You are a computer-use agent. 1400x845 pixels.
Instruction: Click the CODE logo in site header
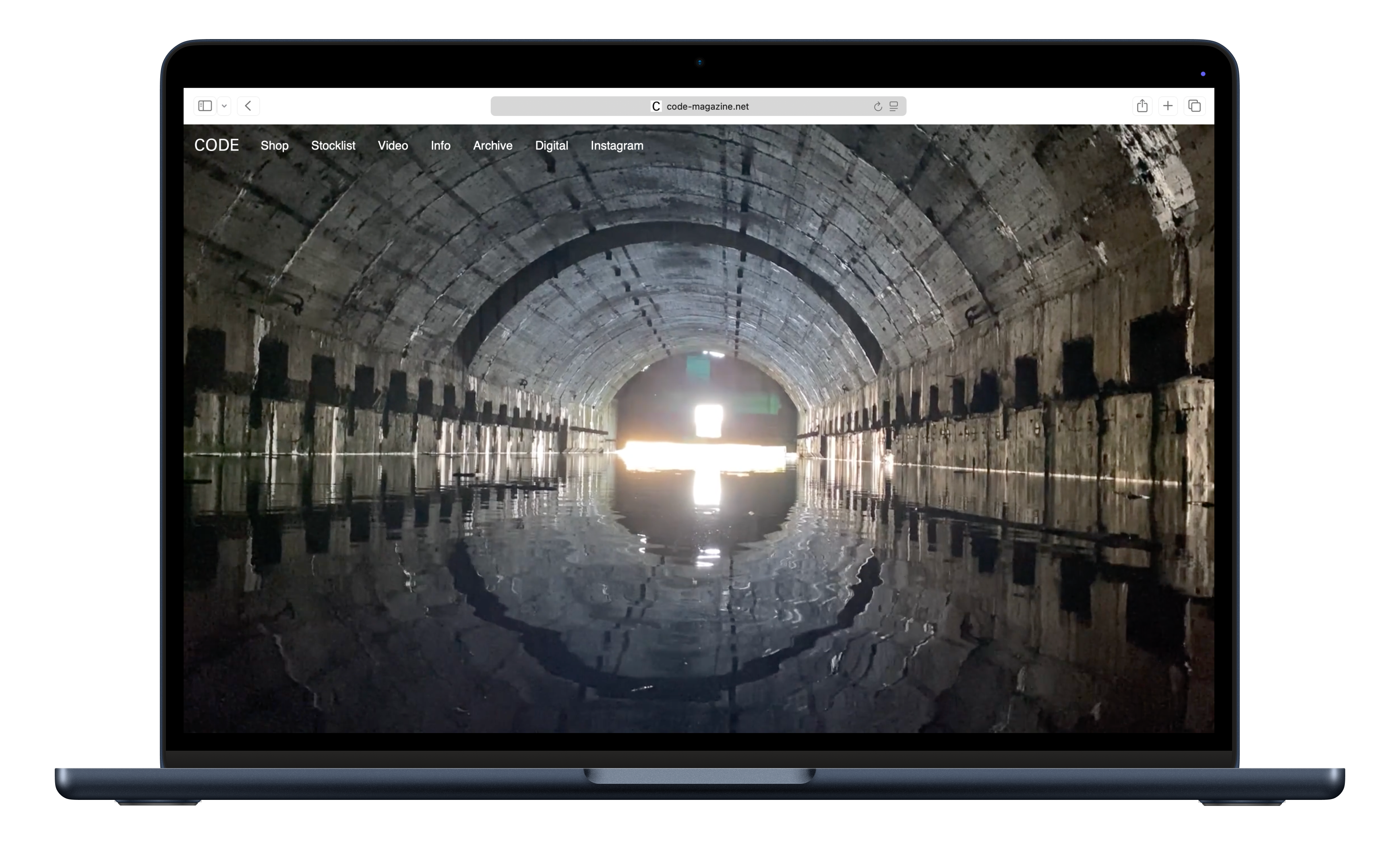coord(217,145)
